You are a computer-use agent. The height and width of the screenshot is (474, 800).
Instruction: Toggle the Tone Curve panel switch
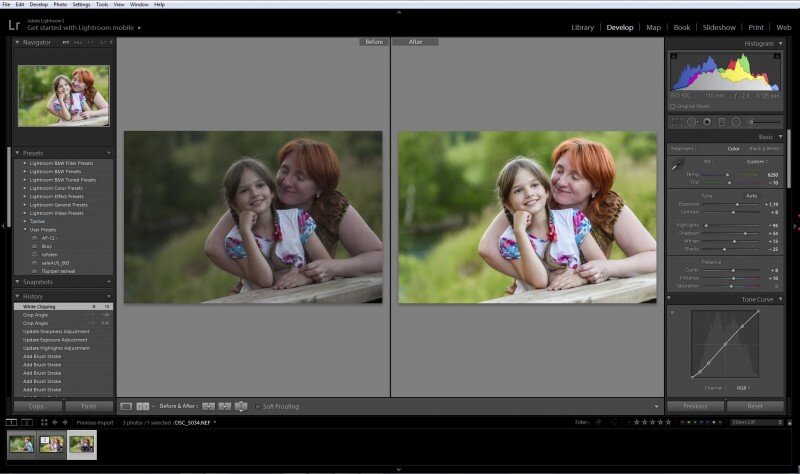click(x=669, y=298)
